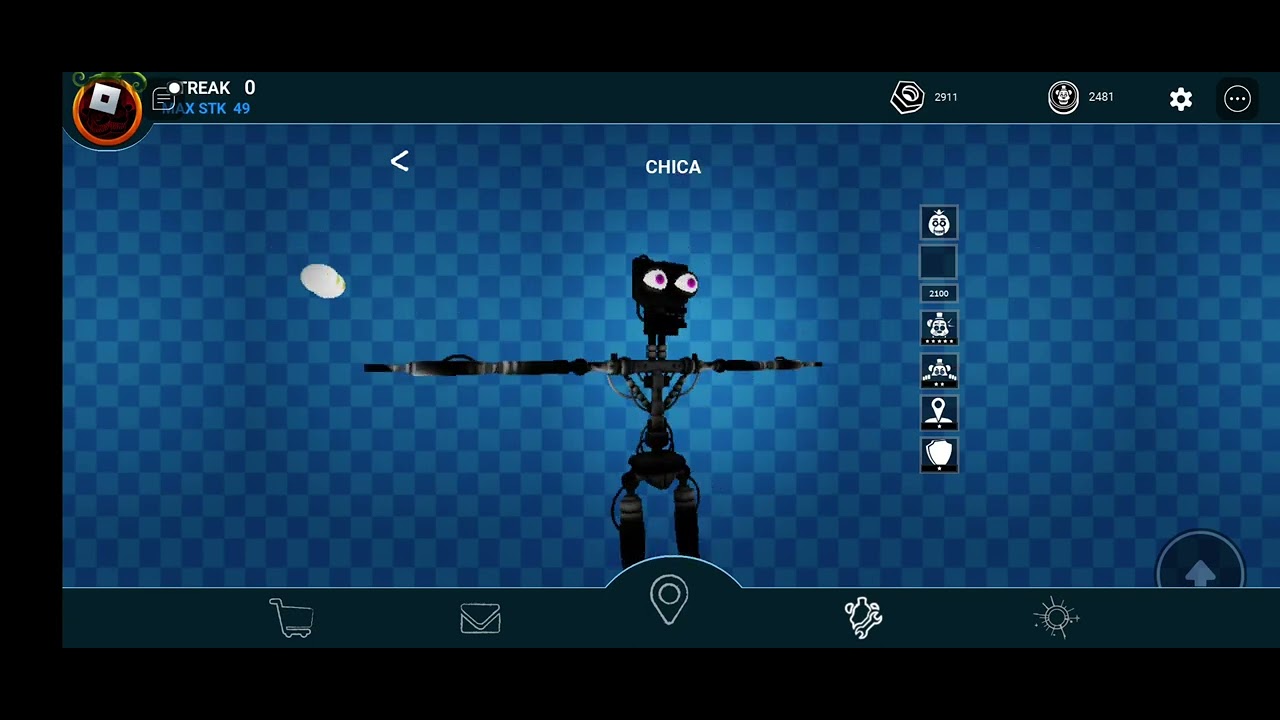The image size is (1280, 720).
Task: Click the 2481 Faz-Coins amount
Action: [1101, 97]
